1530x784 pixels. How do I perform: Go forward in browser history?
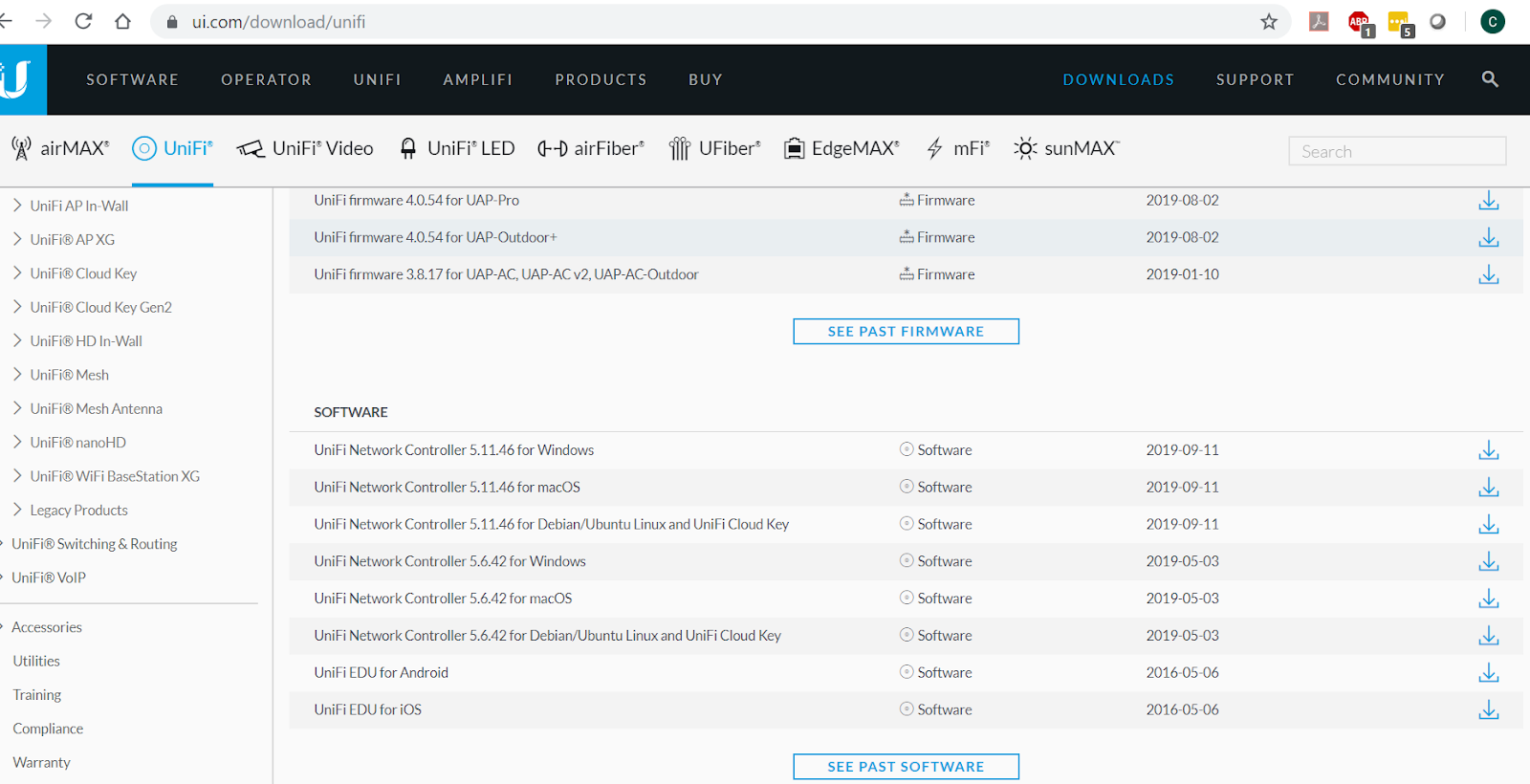pyautogui.click(x=44, y=21)
